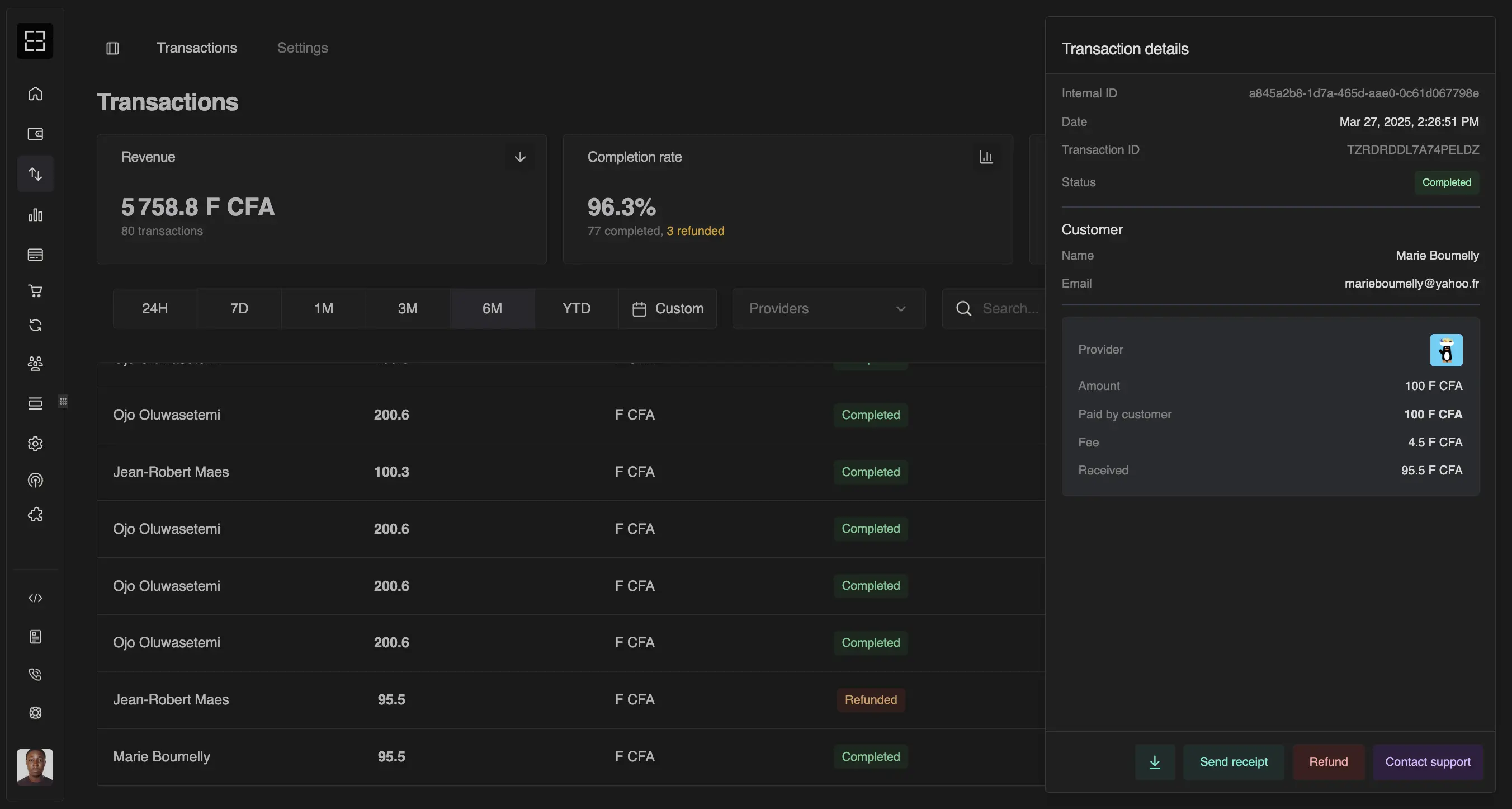Click the Revenue card down arrow
The image size is (1512, 809).
click(519, 157)
